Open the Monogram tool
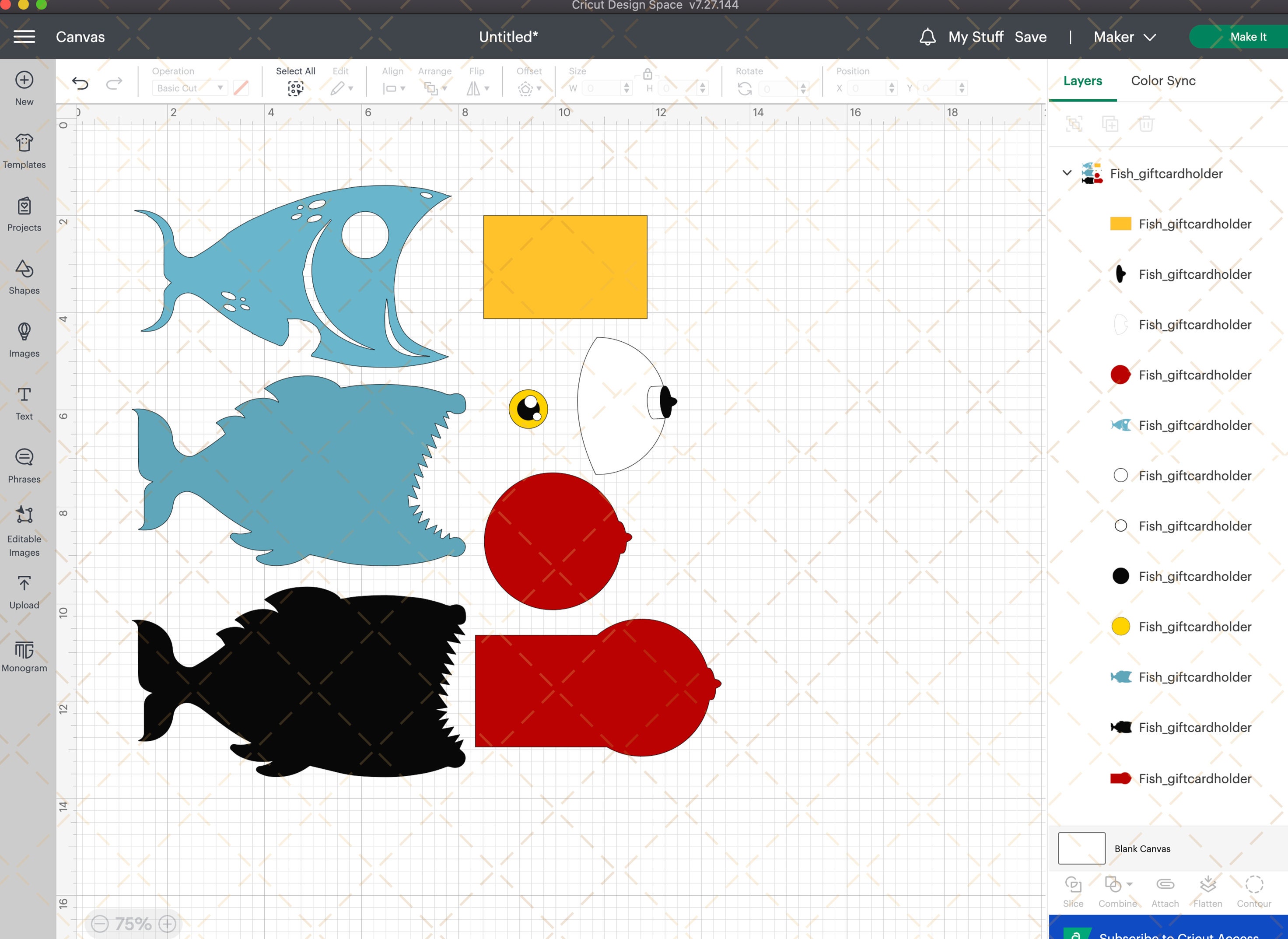Image resolution: width=1288 pixels, height=939 pixels. [24, 655]
